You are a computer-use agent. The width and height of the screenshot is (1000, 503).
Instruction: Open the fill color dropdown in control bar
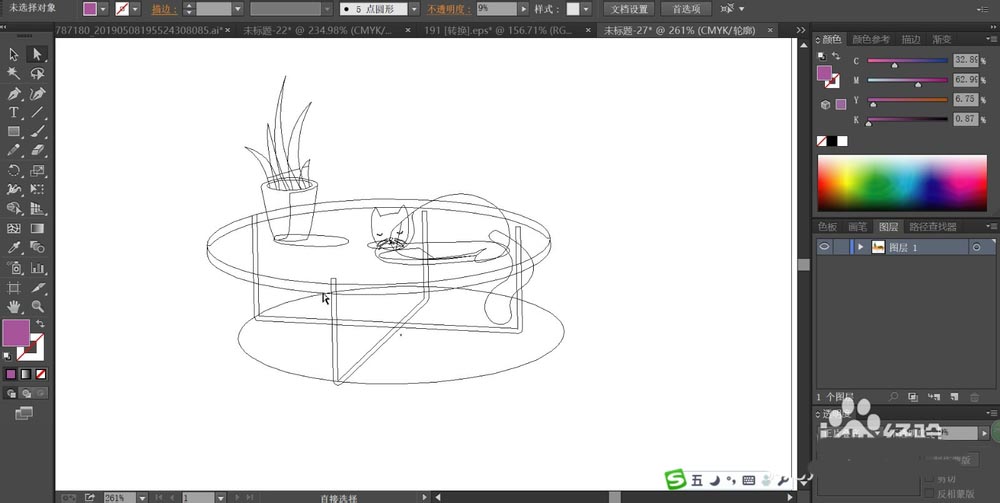103,10
